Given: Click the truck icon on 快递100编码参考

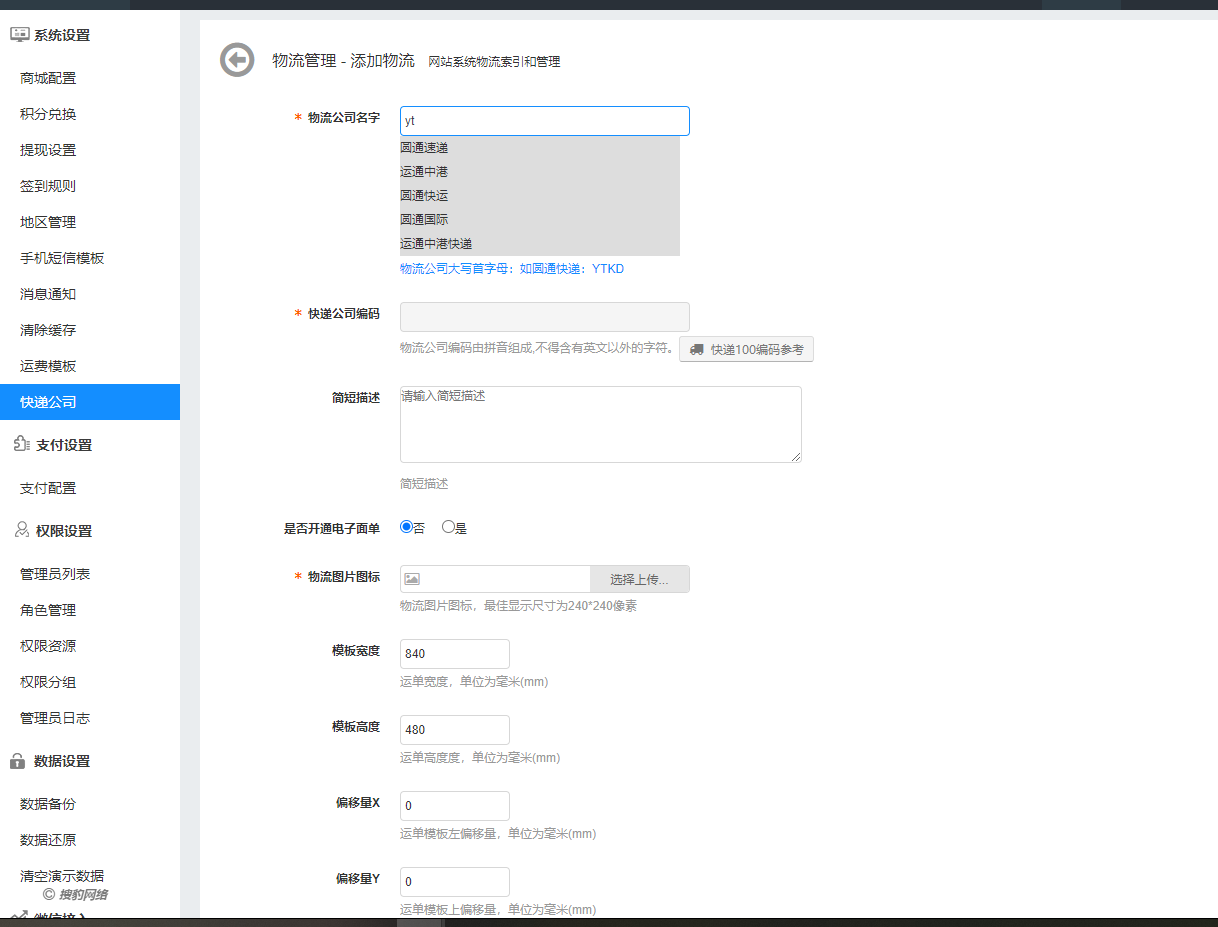Looking at the screenshot, I should 696,350.
